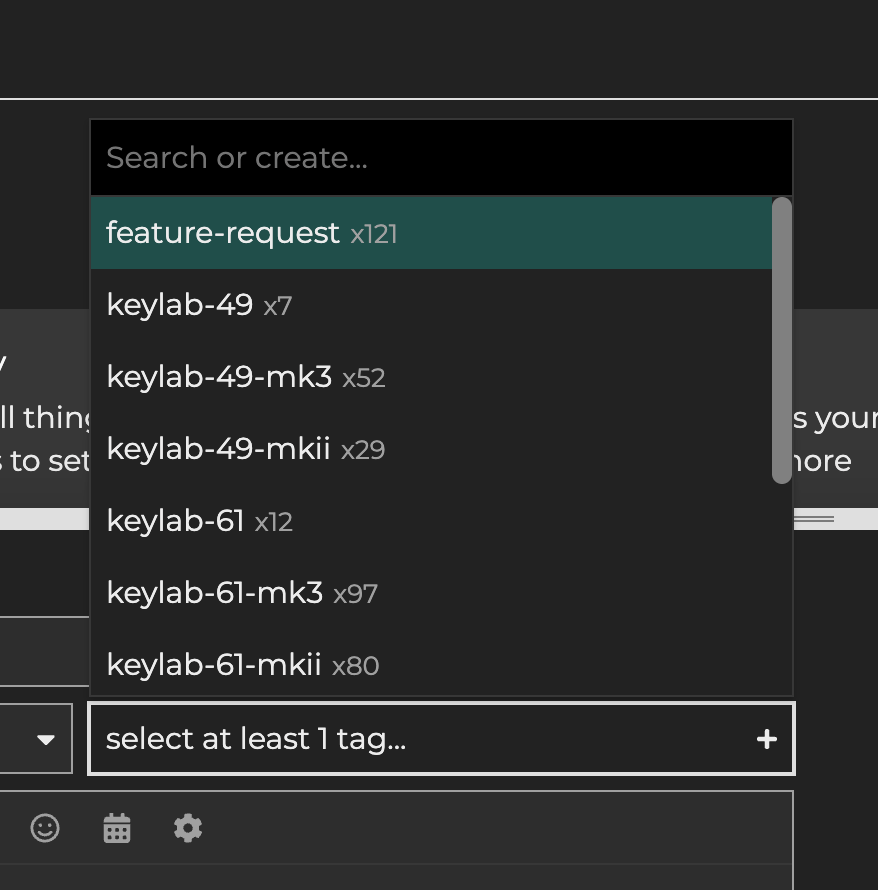Open editor settings via gear icon

pyautogui.click(x=188, y=828)
